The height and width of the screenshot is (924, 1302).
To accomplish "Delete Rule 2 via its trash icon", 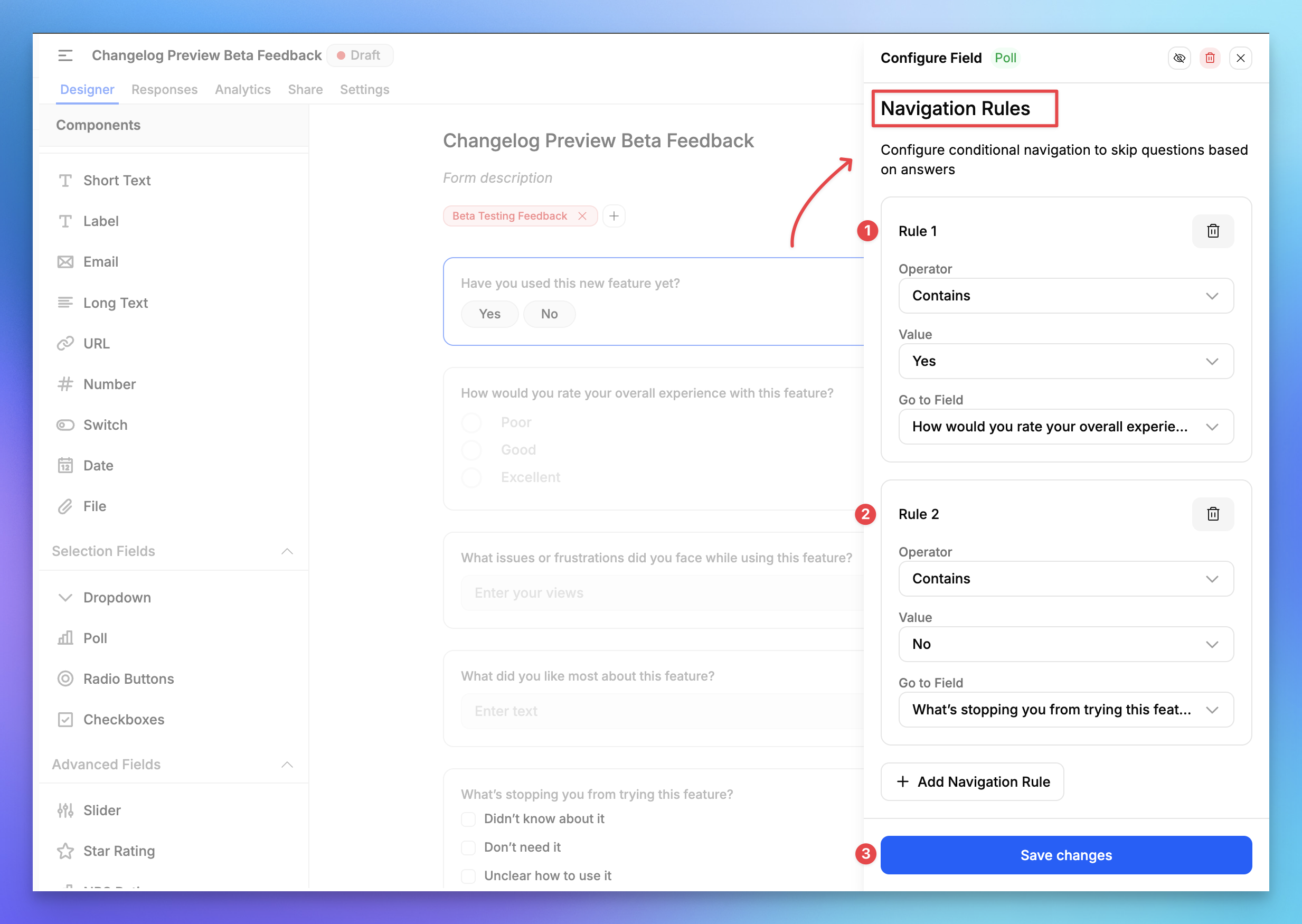I will coord(1213,514).
